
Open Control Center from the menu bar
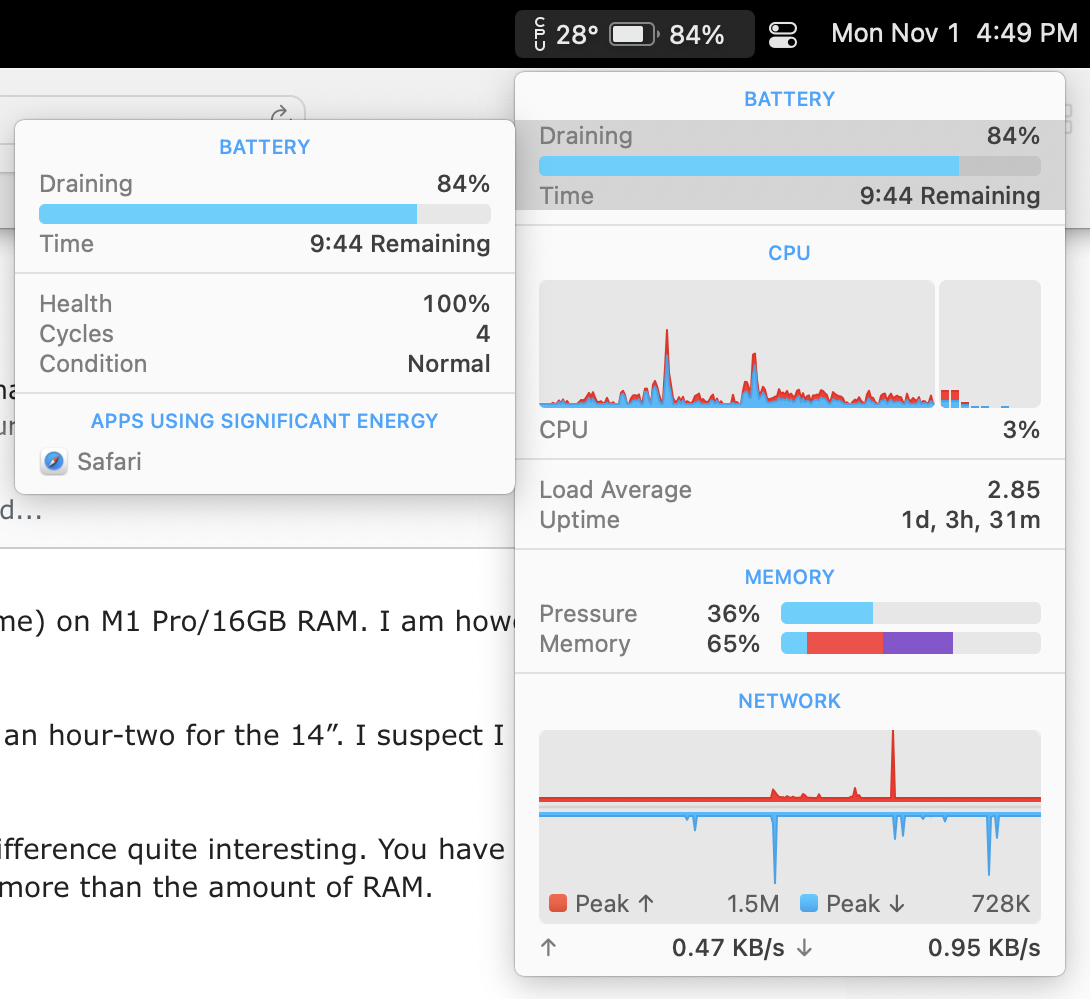click(x=783, y=35)
